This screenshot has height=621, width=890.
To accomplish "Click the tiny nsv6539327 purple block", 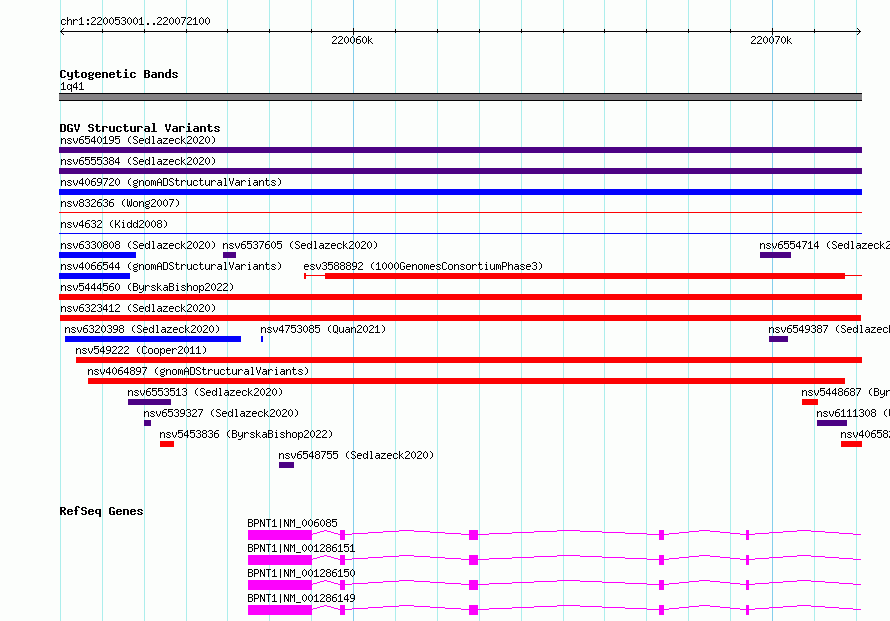I will (148, 423).
